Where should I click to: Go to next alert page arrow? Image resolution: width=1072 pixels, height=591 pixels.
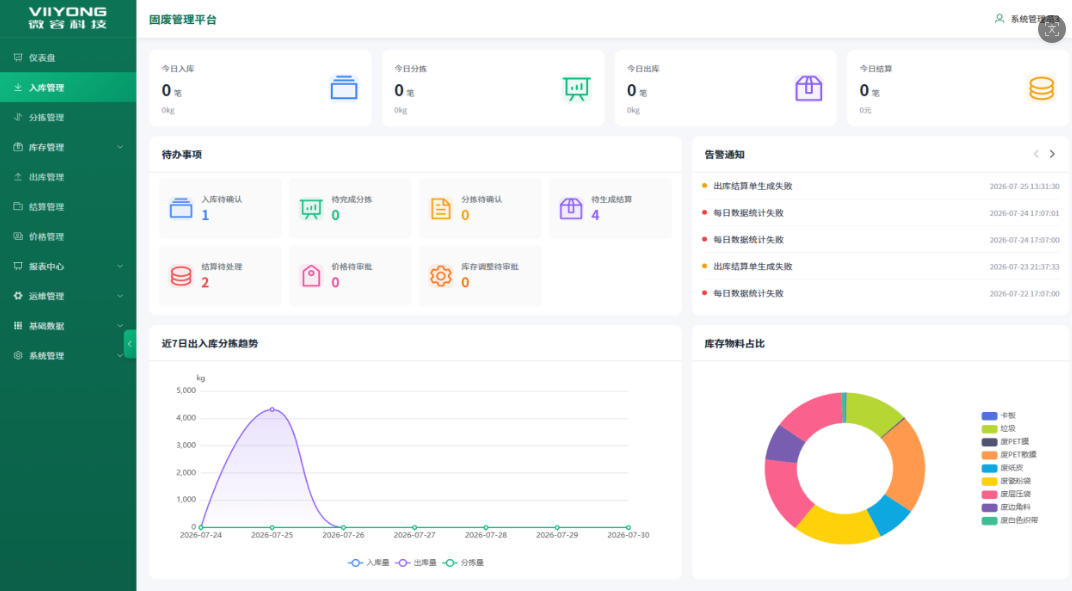1052,154
